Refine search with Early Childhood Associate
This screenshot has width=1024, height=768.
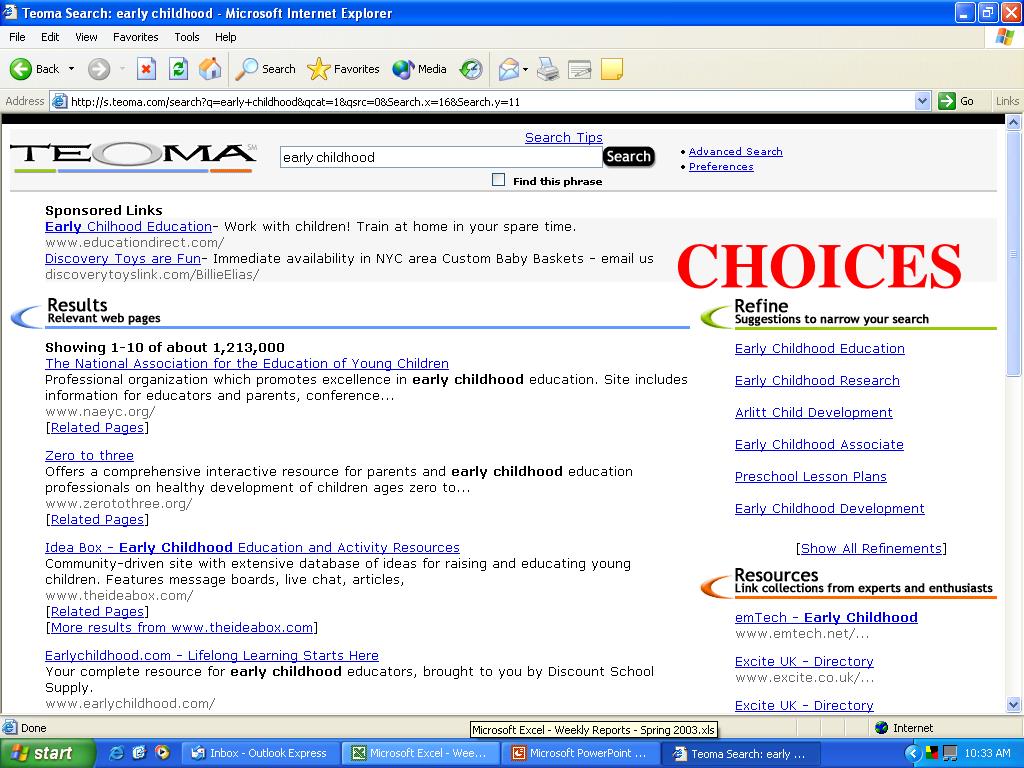click(819, 445)
